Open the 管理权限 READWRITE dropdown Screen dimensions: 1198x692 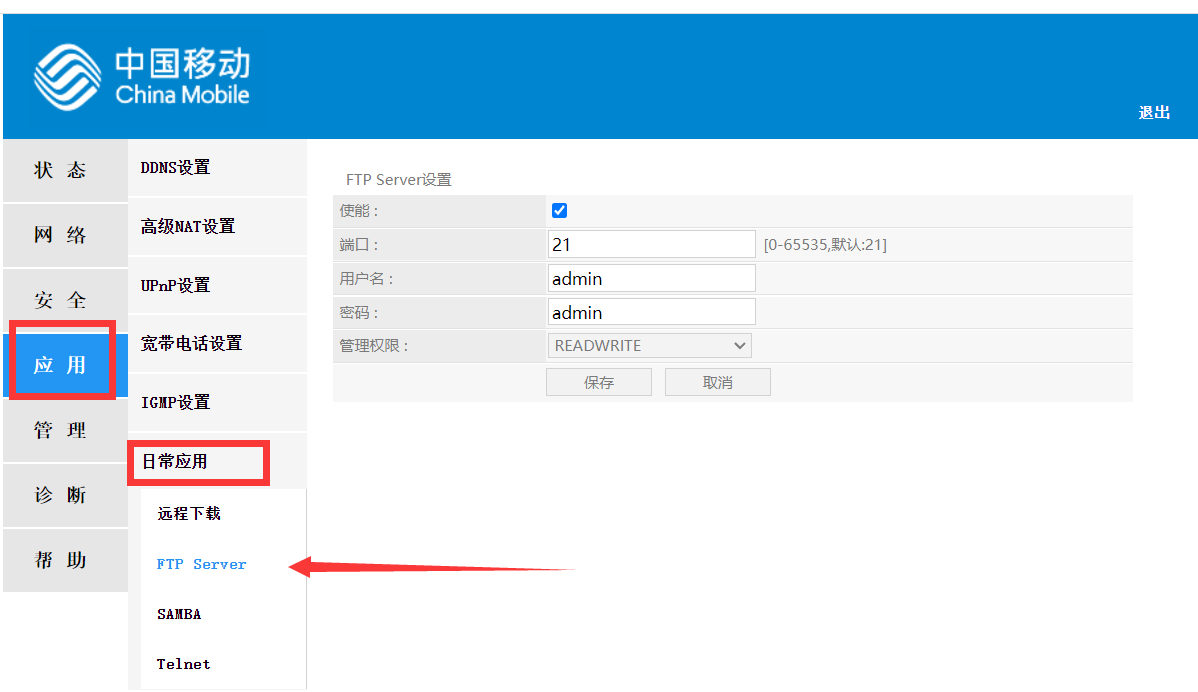pyautogui.click(x=649, y=345)
